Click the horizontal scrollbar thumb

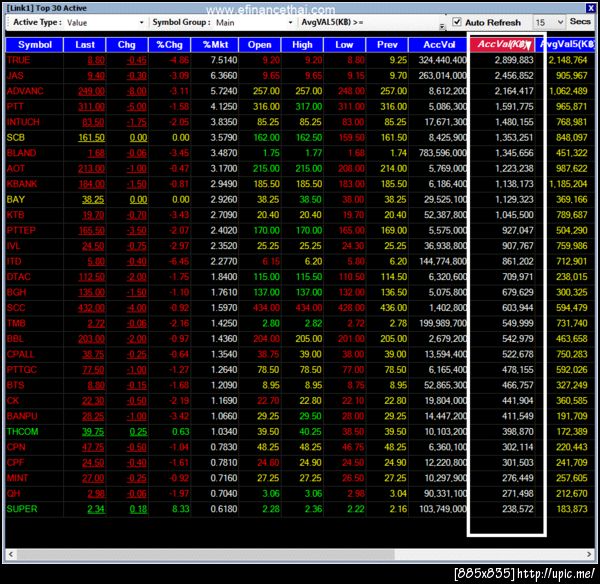[x=205, y=554]
